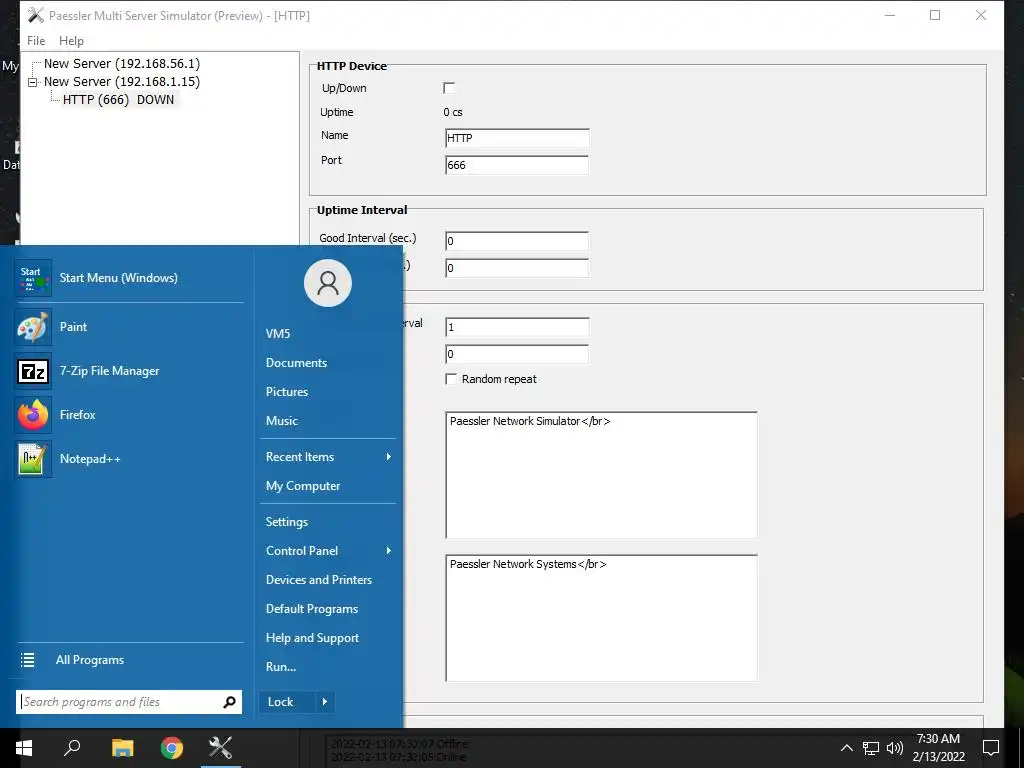1024x768 pixels.
Task: Click the Paessler Network Simulator text box
Action: click(x=601, y=475)
